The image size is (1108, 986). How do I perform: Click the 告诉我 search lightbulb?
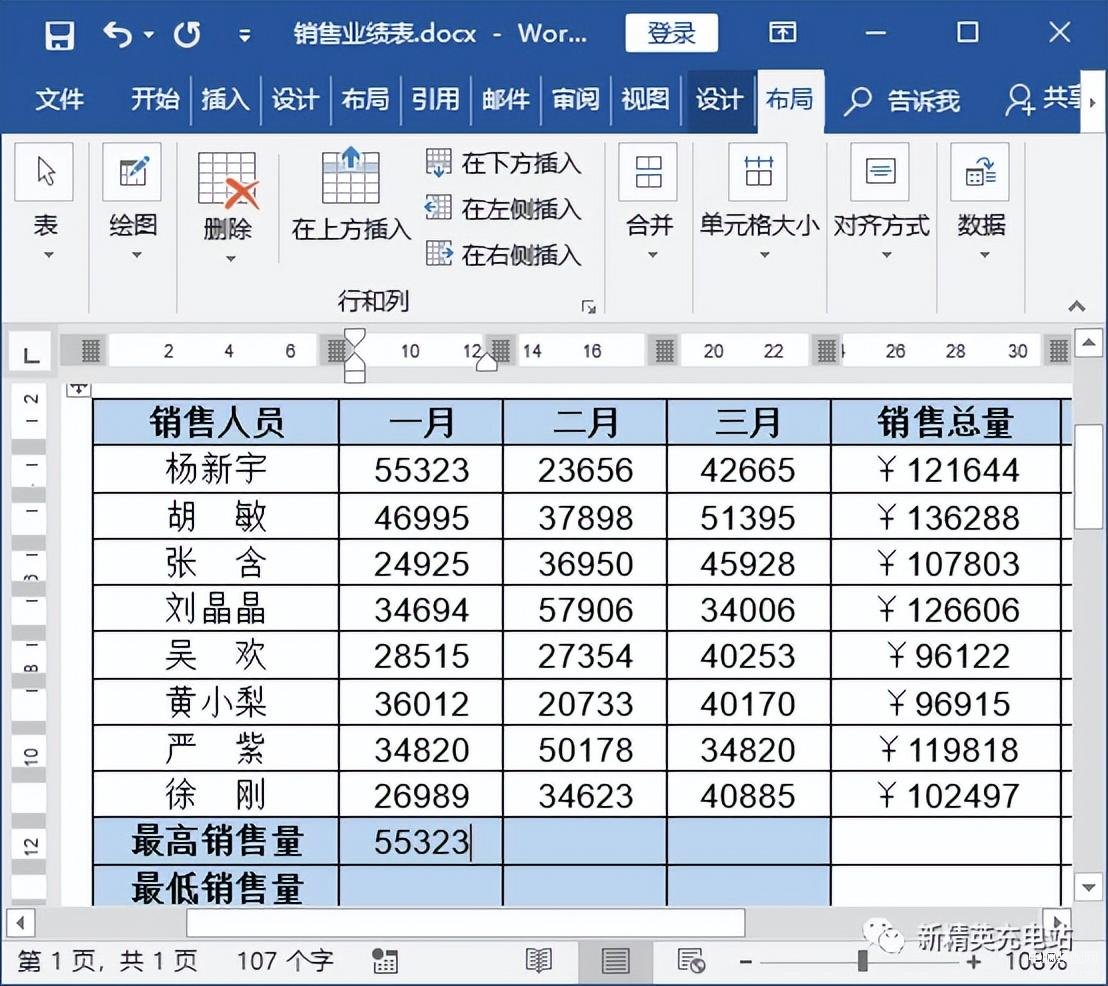902,101
